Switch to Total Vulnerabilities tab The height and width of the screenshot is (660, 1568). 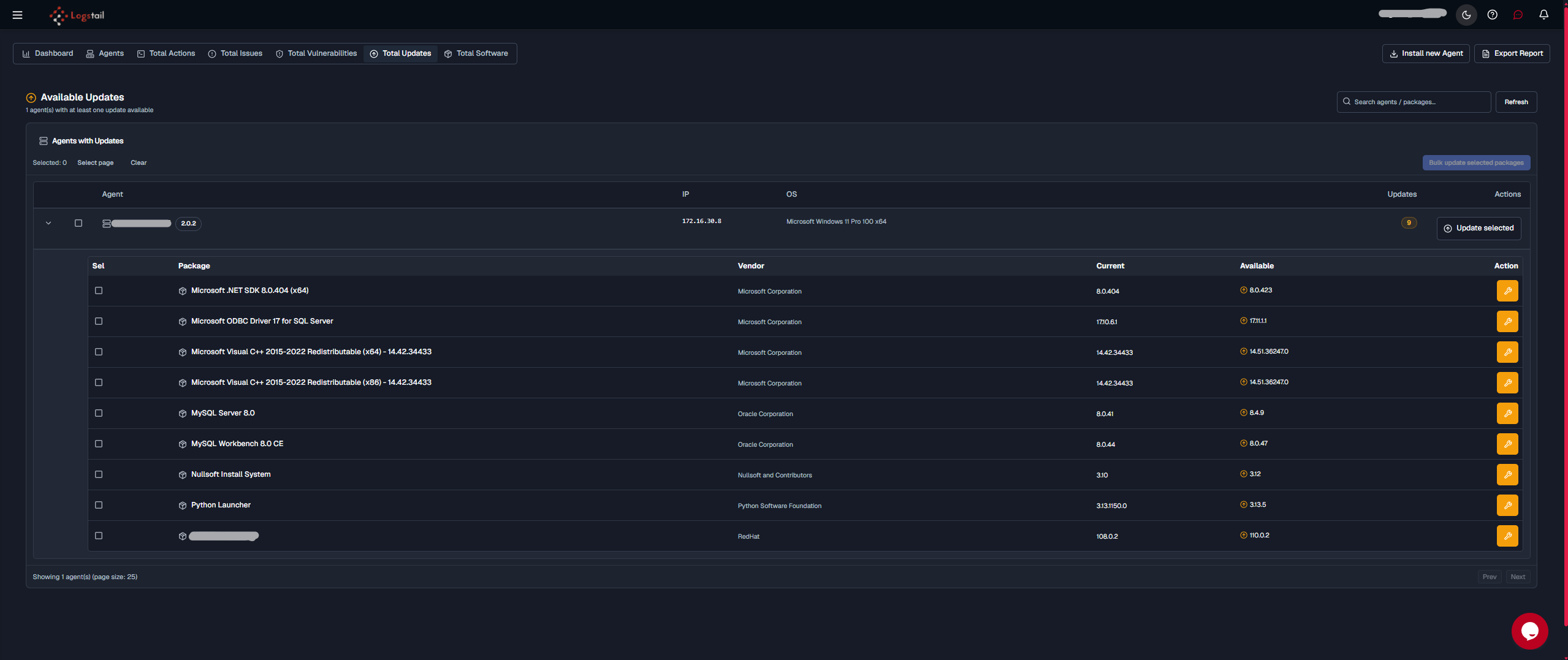[316, 53]
